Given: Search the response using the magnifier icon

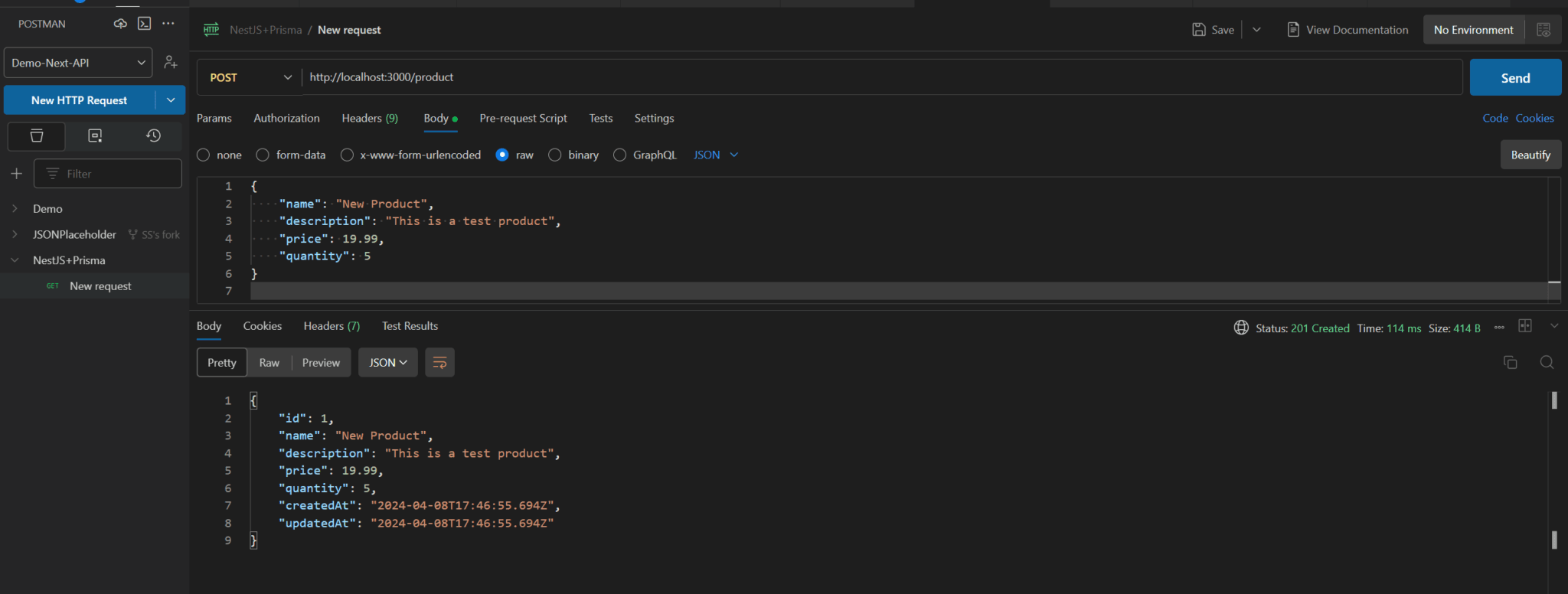Looking at the screenshot, I should (x=1547, y=363).
